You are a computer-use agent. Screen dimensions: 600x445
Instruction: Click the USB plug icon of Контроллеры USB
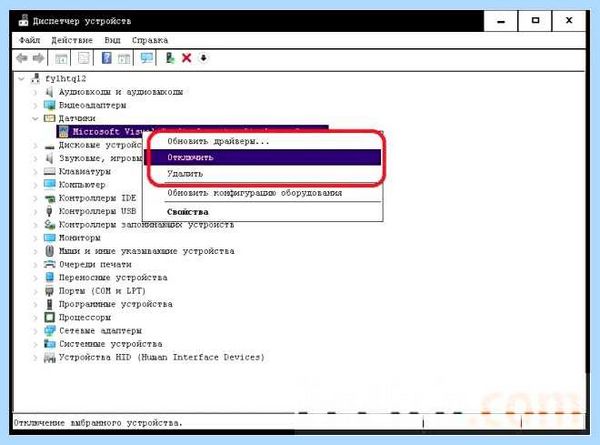pos(49,211)
